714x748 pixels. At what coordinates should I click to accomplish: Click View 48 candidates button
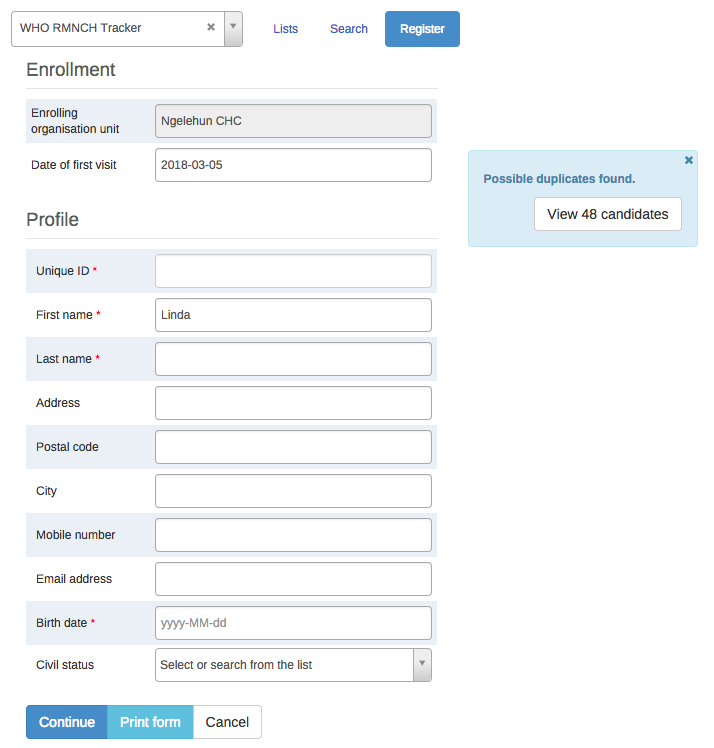pyautogui.click(x=608, y=214)
